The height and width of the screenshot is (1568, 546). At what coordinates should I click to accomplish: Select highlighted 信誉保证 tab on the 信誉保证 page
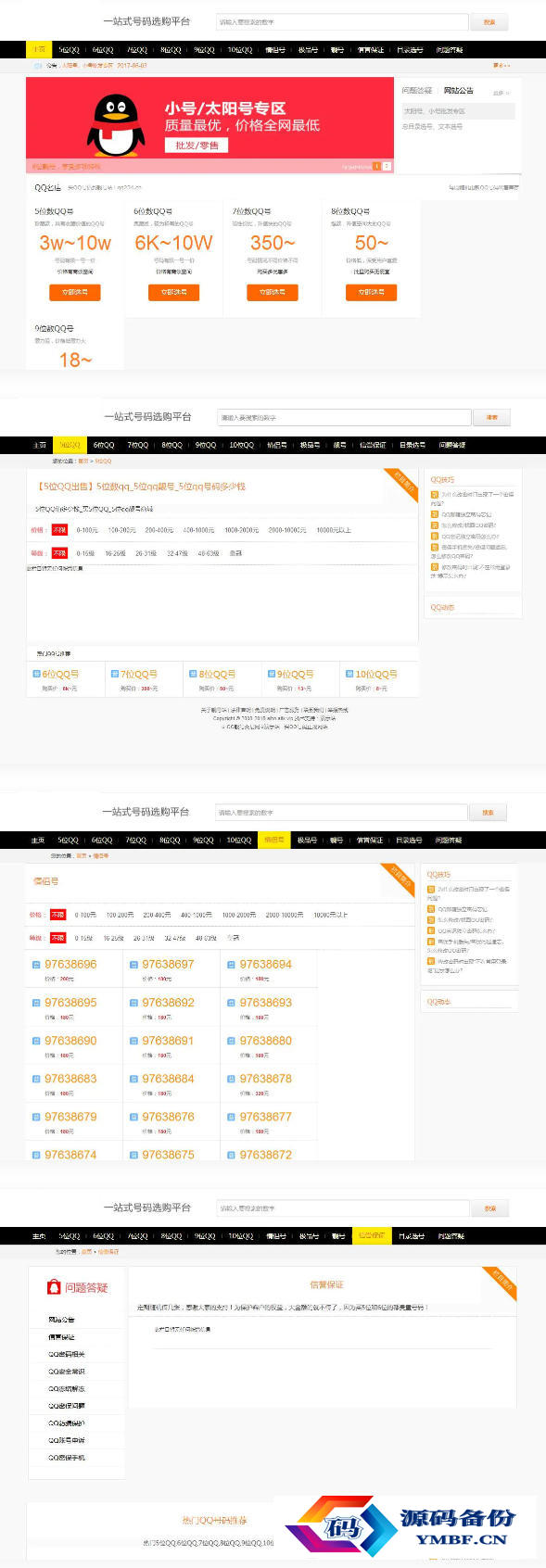371,1235
